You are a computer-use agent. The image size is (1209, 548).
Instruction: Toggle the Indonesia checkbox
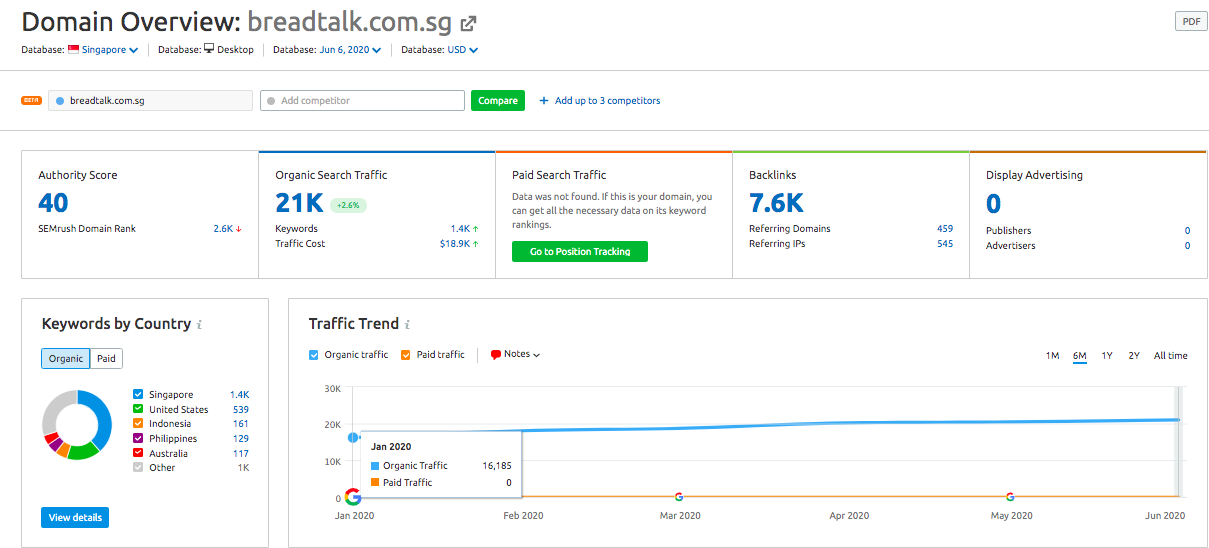pos(138,424)
